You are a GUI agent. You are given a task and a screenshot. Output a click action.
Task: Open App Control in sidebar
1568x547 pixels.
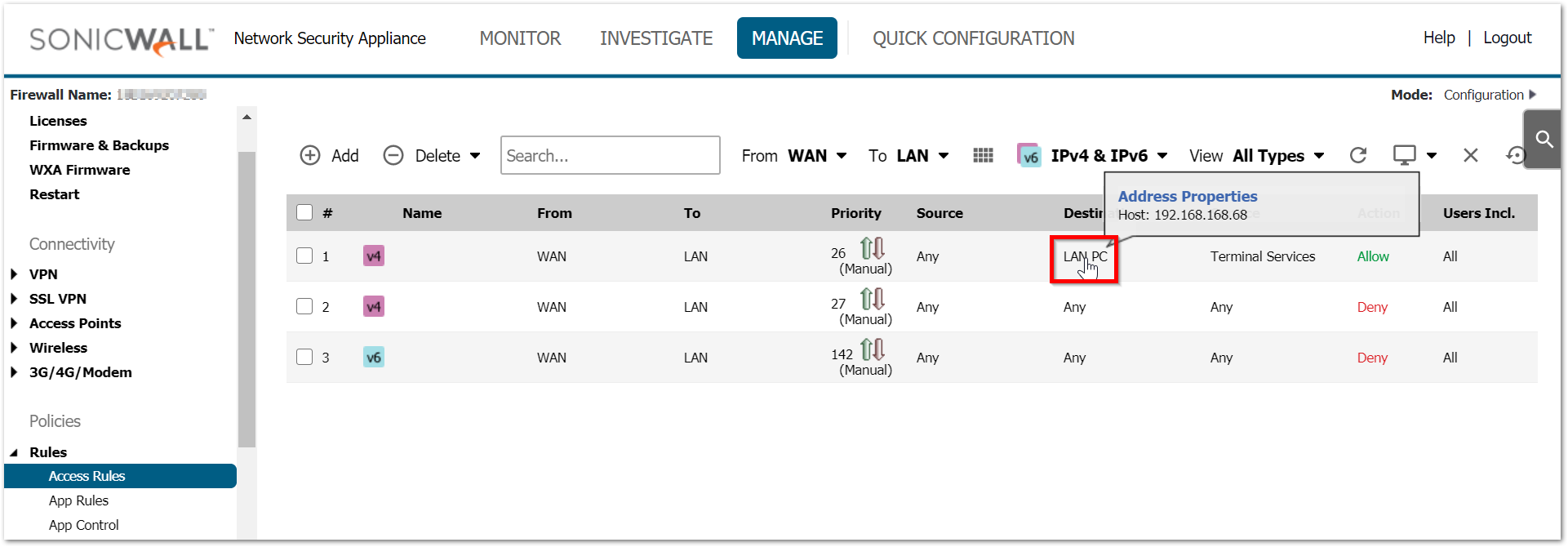click(83, 525)
